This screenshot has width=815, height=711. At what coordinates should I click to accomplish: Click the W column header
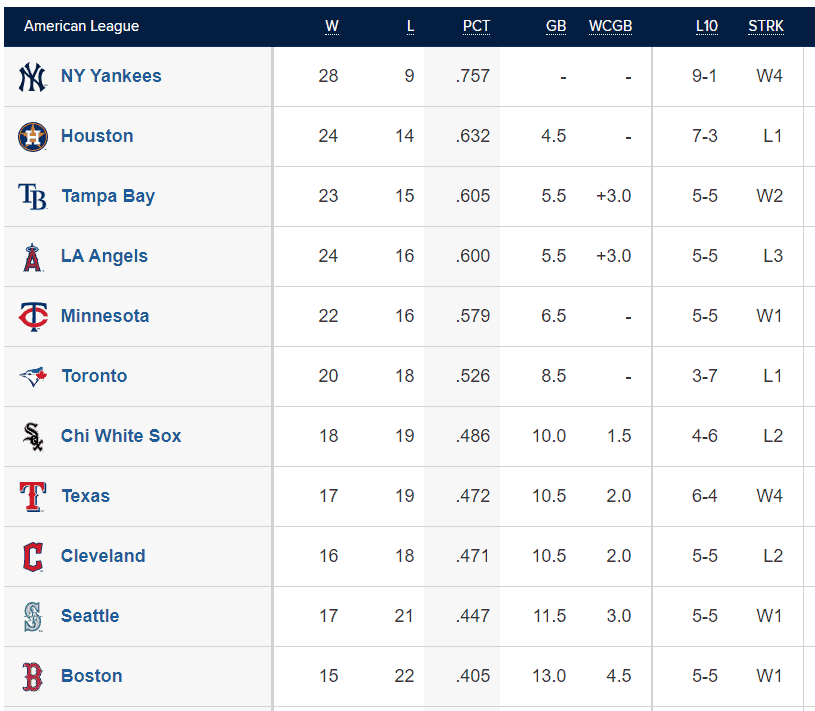pyautogui.click(x=332, y=26)
